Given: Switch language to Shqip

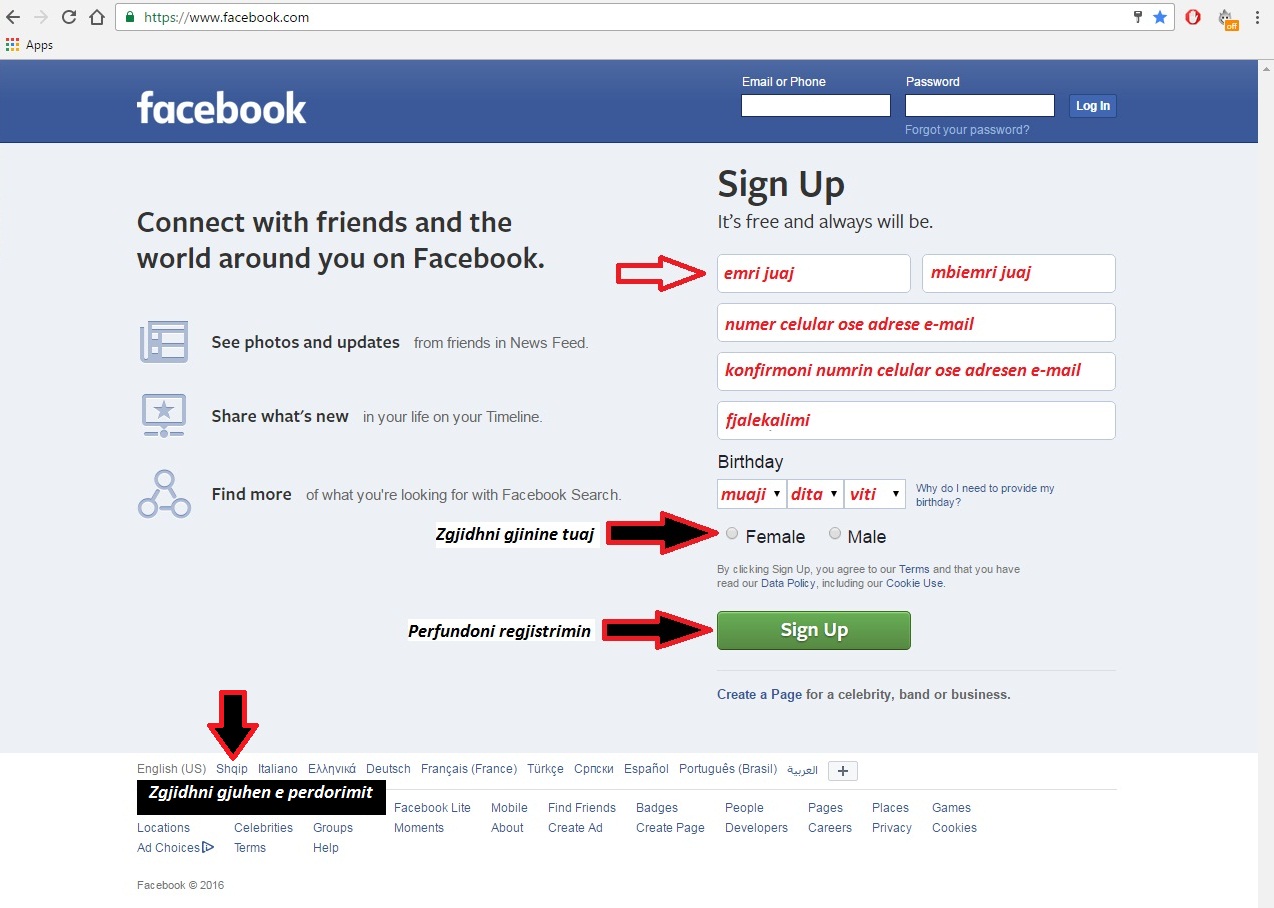Looking at the screenshot, I should tap(232, 769).
